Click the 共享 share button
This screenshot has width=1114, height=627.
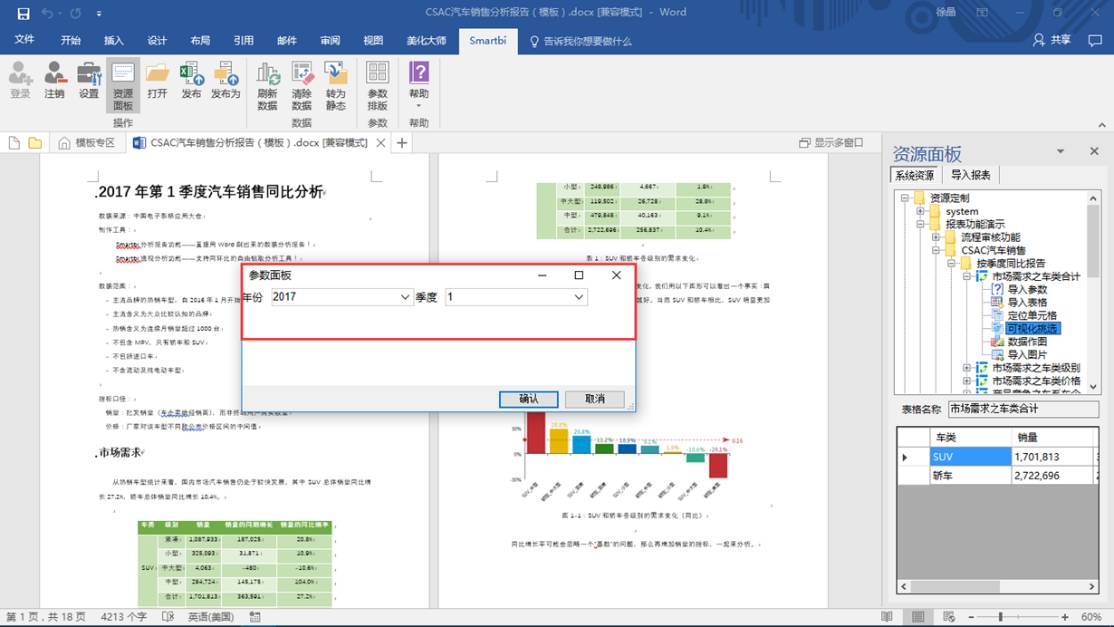[1051, 40]
